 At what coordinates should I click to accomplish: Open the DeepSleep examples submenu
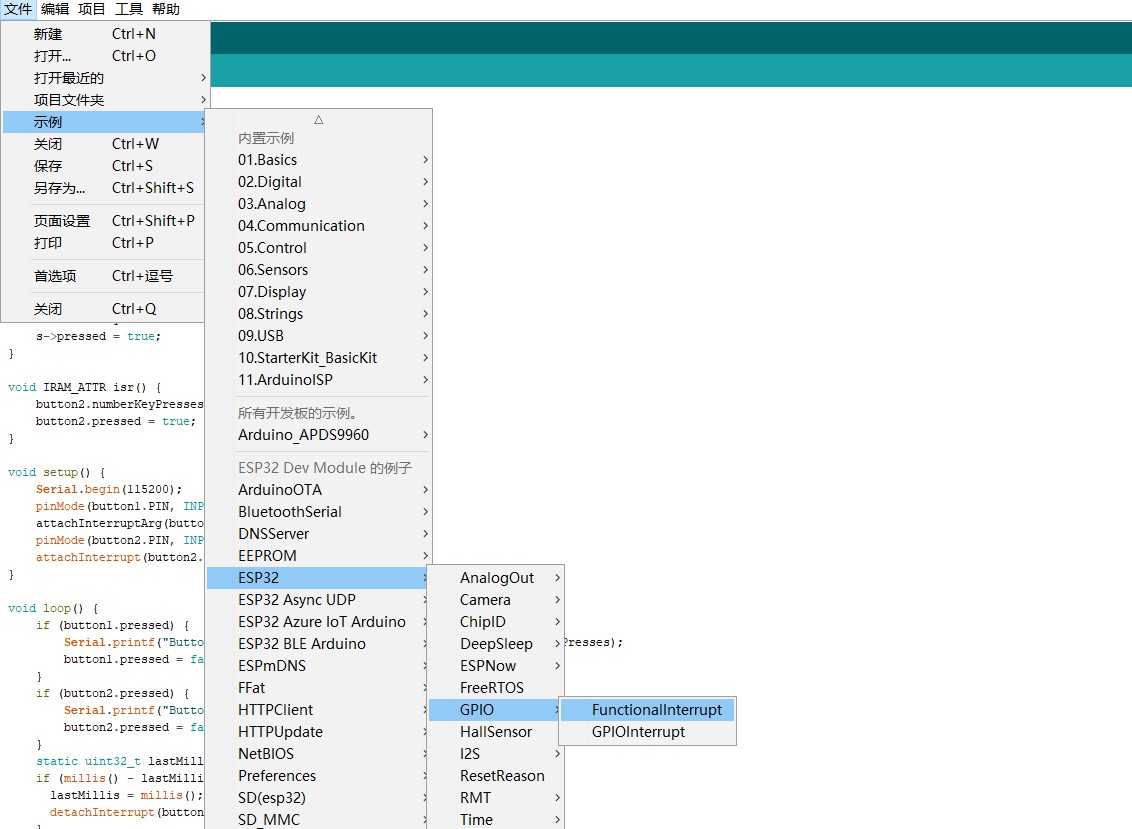click(x=496, y=644)
